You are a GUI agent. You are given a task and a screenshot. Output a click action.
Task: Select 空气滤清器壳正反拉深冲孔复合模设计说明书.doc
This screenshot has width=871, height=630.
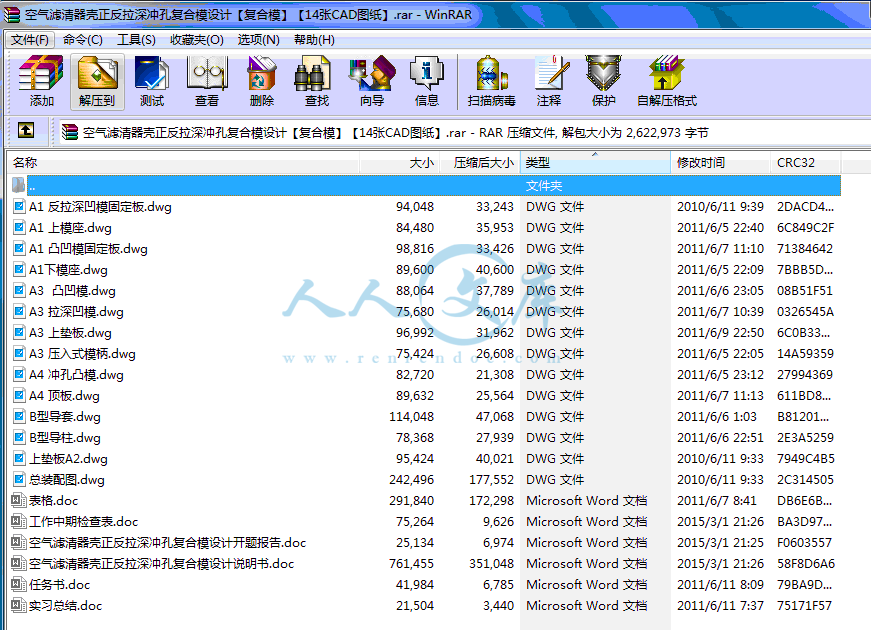pos(161,563)
